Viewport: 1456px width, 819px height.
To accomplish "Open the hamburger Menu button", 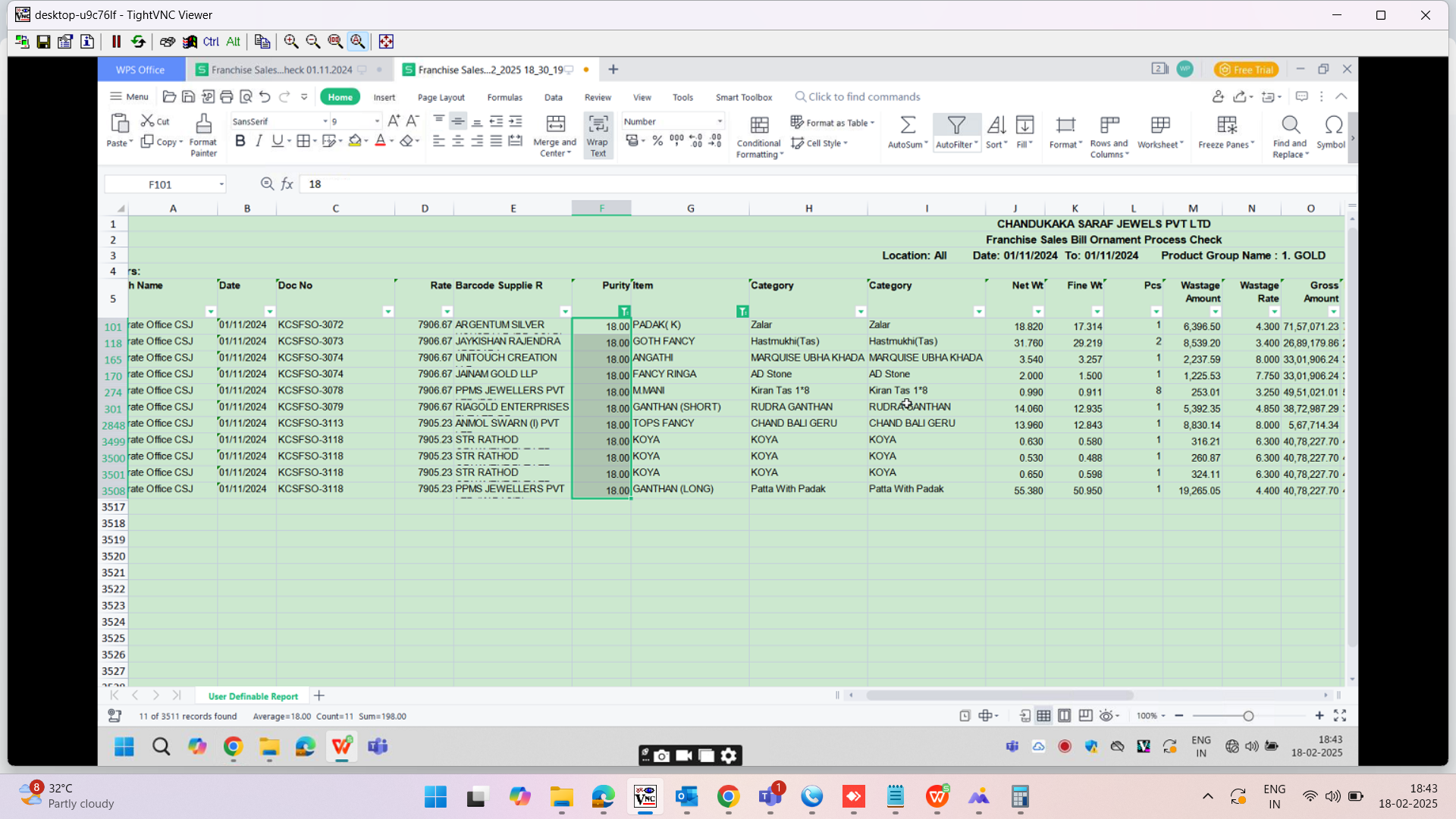I will [130, 97].
